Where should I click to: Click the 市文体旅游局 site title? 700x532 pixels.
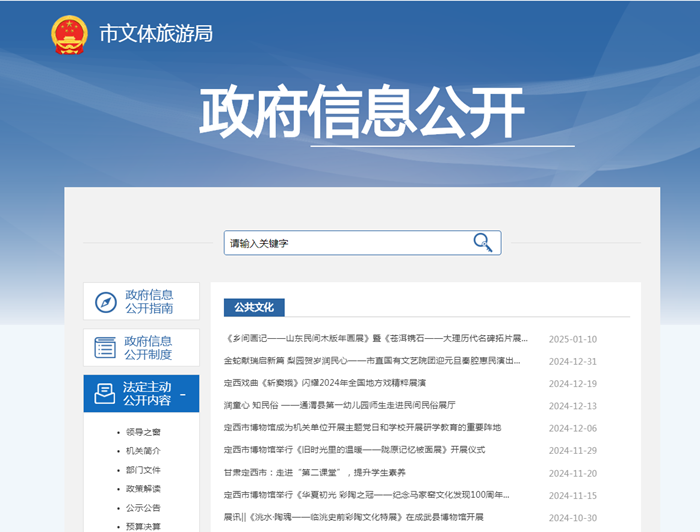(155, 33)
